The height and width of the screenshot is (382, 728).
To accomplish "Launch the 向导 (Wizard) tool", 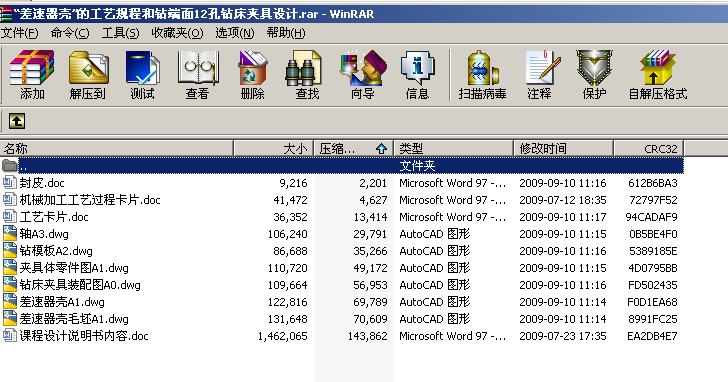I will (363, 75).
